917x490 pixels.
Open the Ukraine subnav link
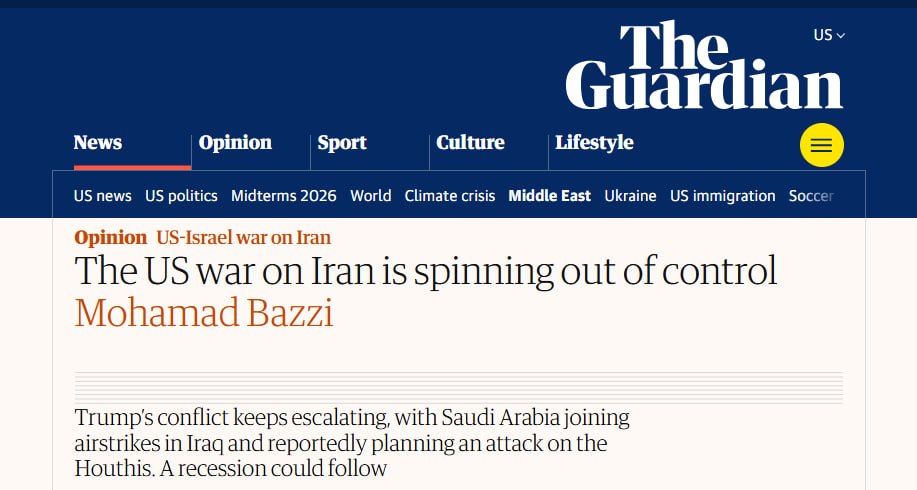[x=630, y=196]
